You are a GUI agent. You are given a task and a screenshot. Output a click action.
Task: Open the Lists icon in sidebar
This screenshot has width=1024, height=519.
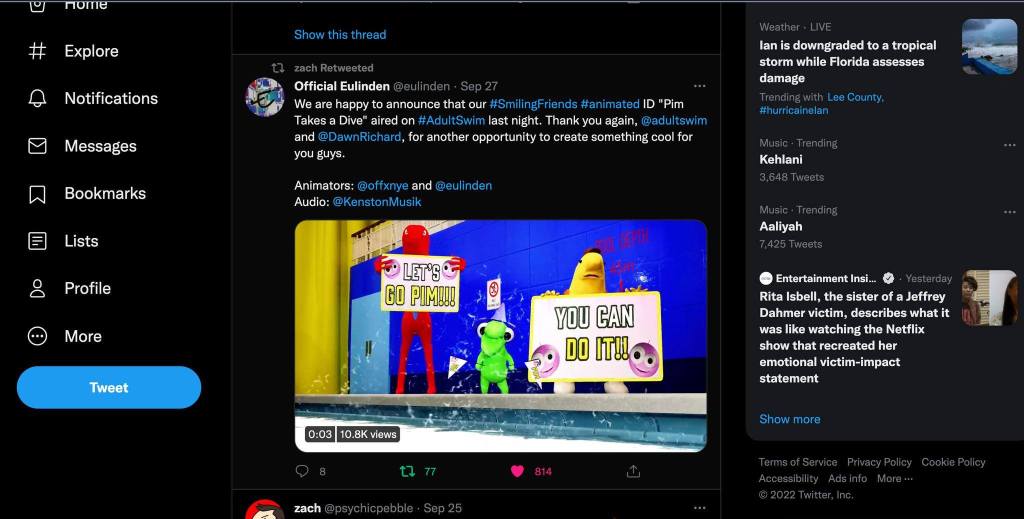tap(37, 241)
